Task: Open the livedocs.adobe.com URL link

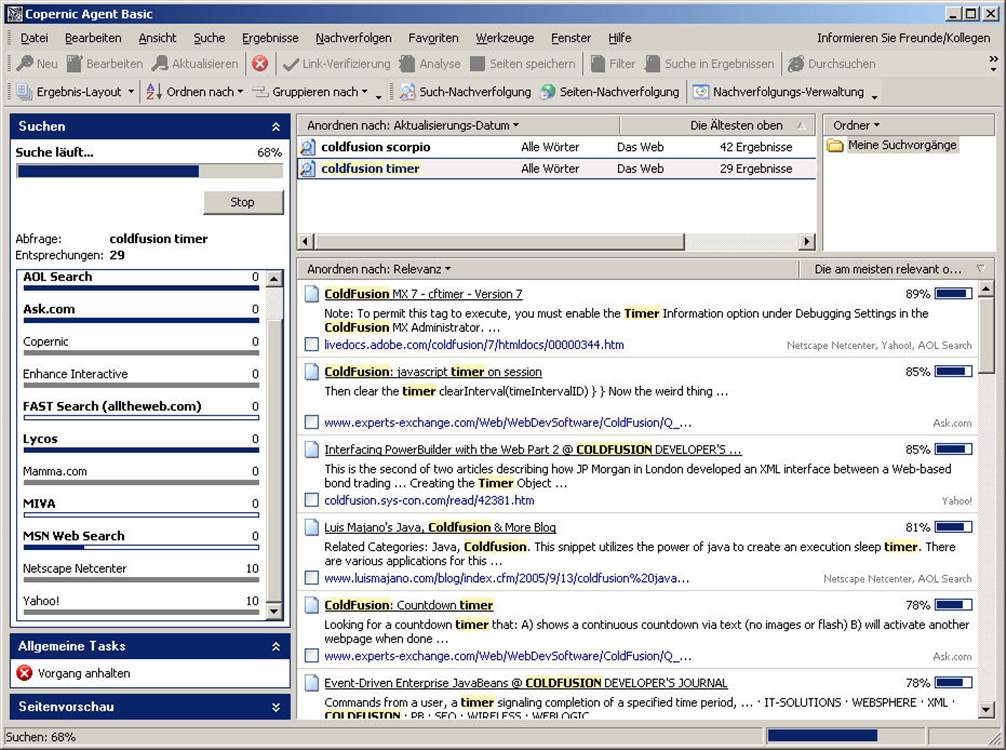Action: [x=473, y=345]
